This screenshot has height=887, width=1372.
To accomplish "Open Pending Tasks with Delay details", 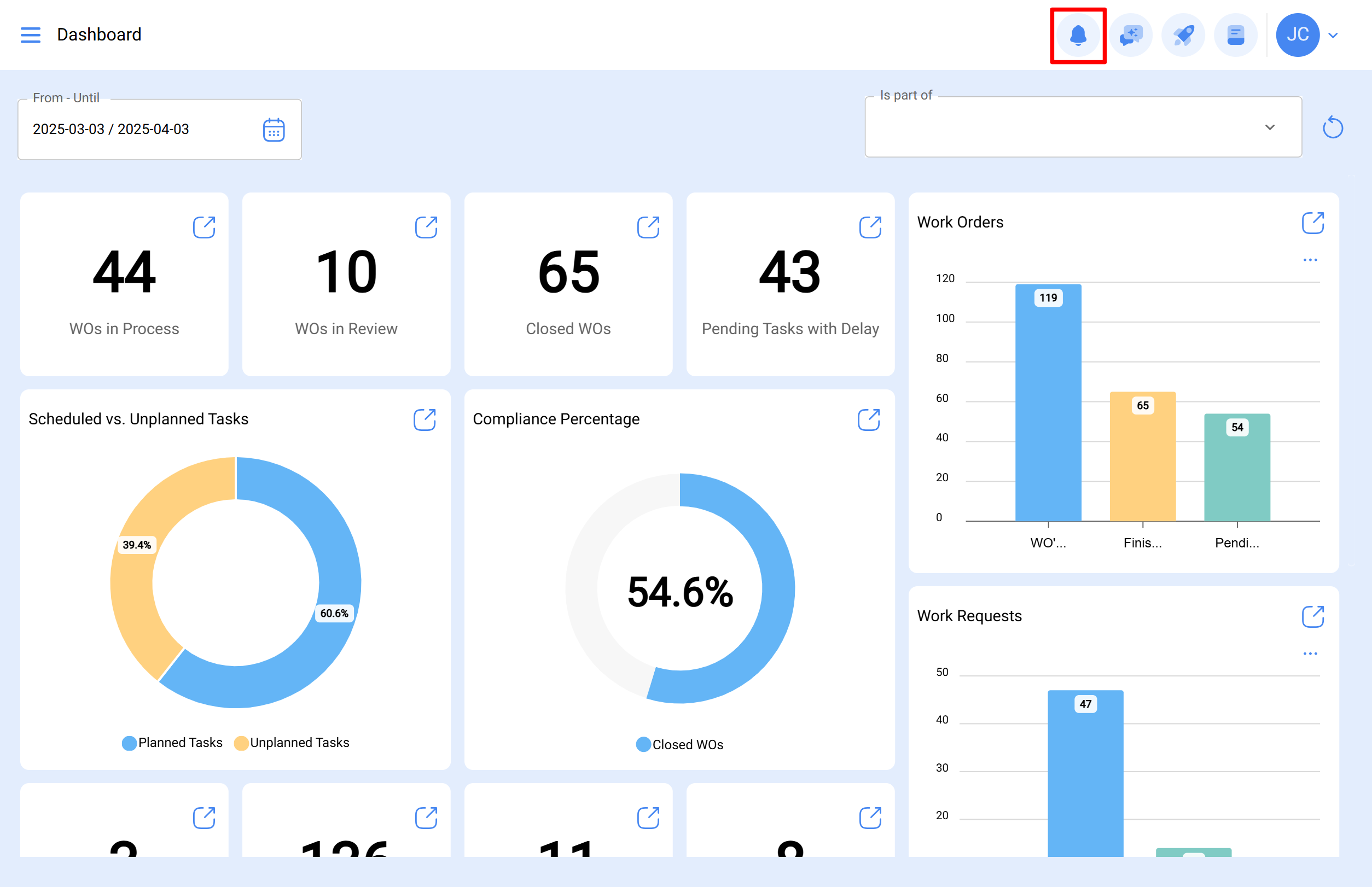I will (870, 227).
